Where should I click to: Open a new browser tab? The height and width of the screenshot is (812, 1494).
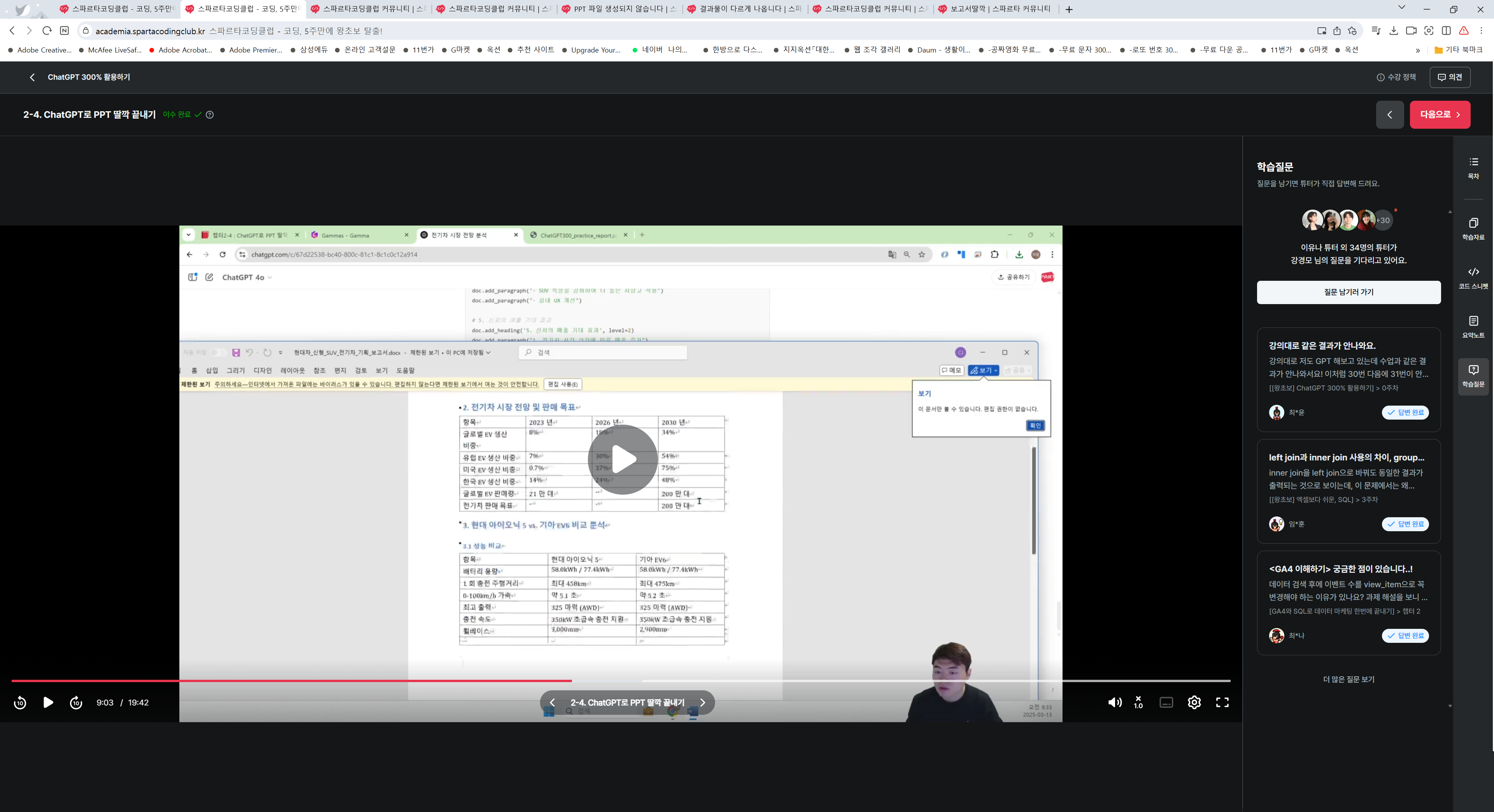point(1069,9)
